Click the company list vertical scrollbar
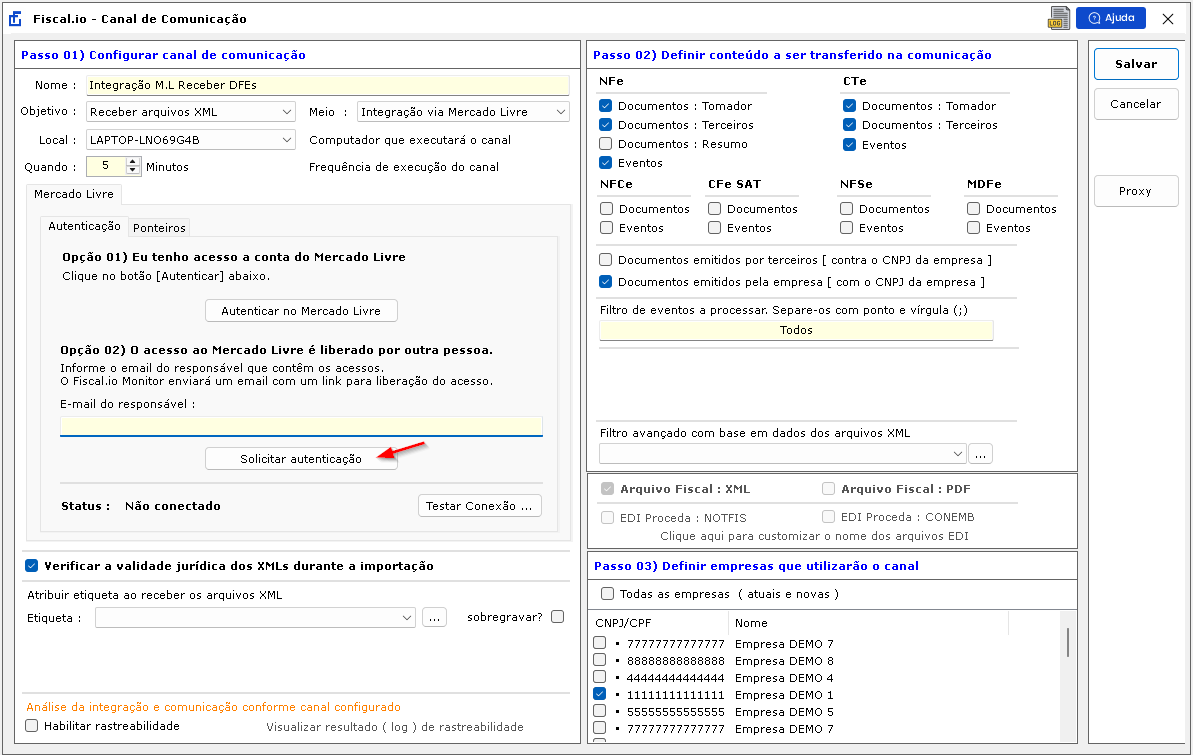This screenshot has height=755, width=1193. click(x=1067, y=642)
